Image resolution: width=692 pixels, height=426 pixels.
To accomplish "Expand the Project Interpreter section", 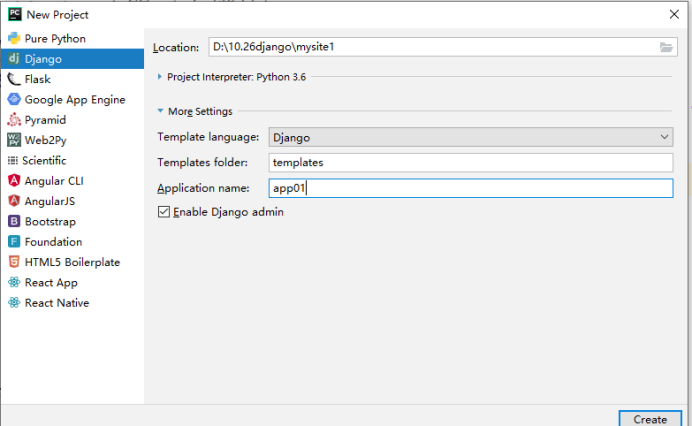I will (x=160, y=77).
